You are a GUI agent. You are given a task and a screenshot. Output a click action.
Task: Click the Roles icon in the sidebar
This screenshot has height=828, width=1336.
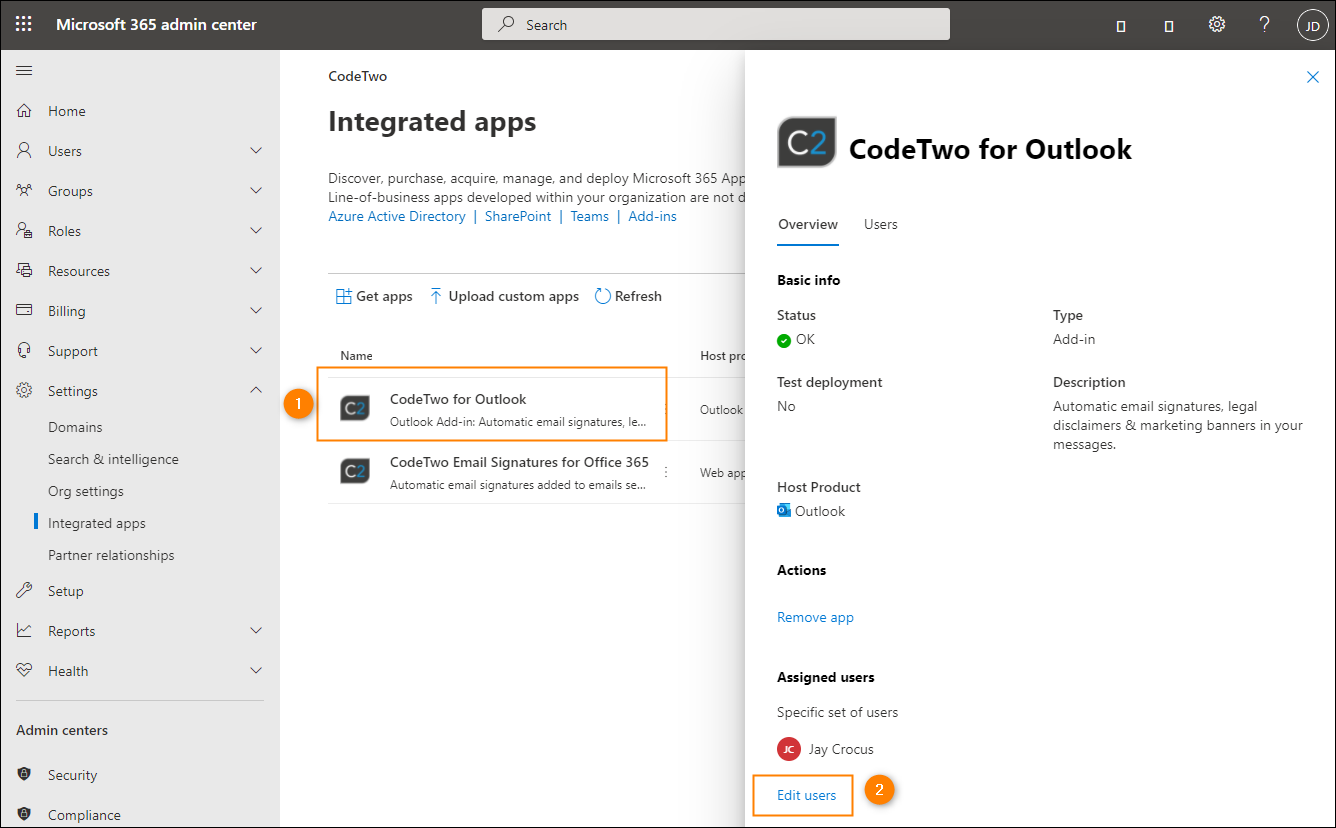[x=25, y=231]
